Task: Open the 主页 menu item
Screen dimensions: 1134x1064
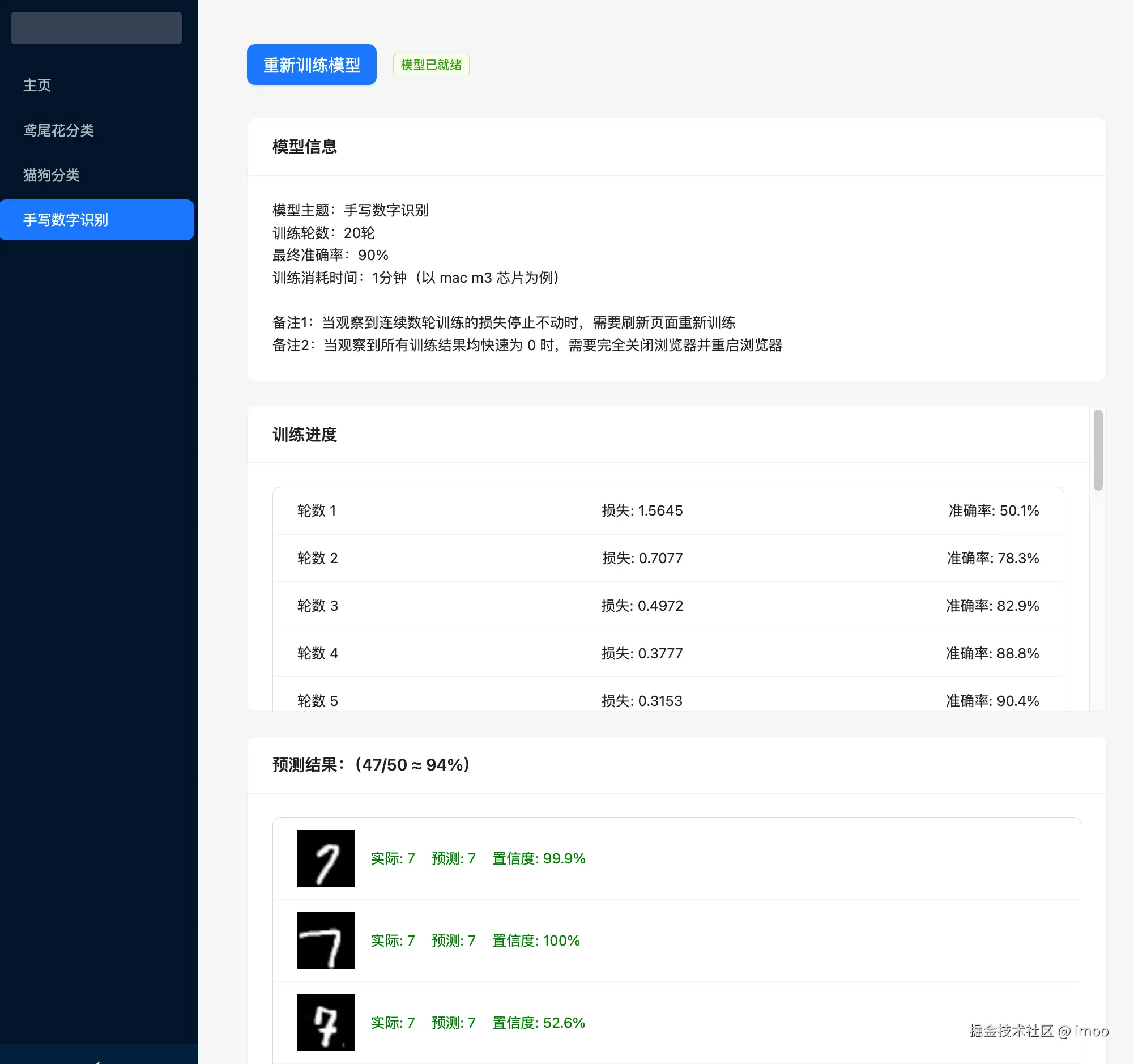Action: (37, 85)
